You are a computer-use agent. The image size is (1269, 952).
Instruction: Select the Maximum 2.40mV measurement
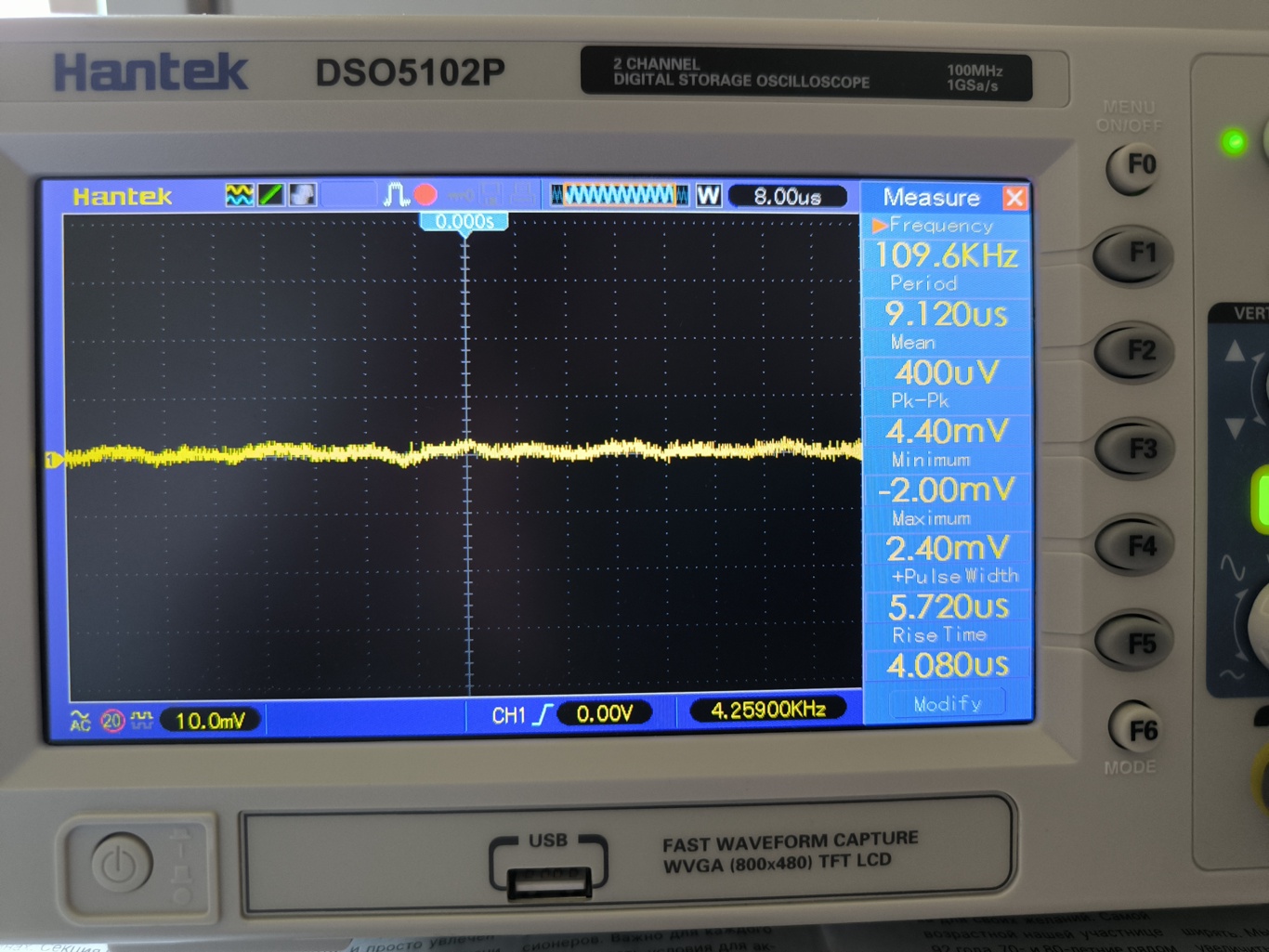[947, 537]
